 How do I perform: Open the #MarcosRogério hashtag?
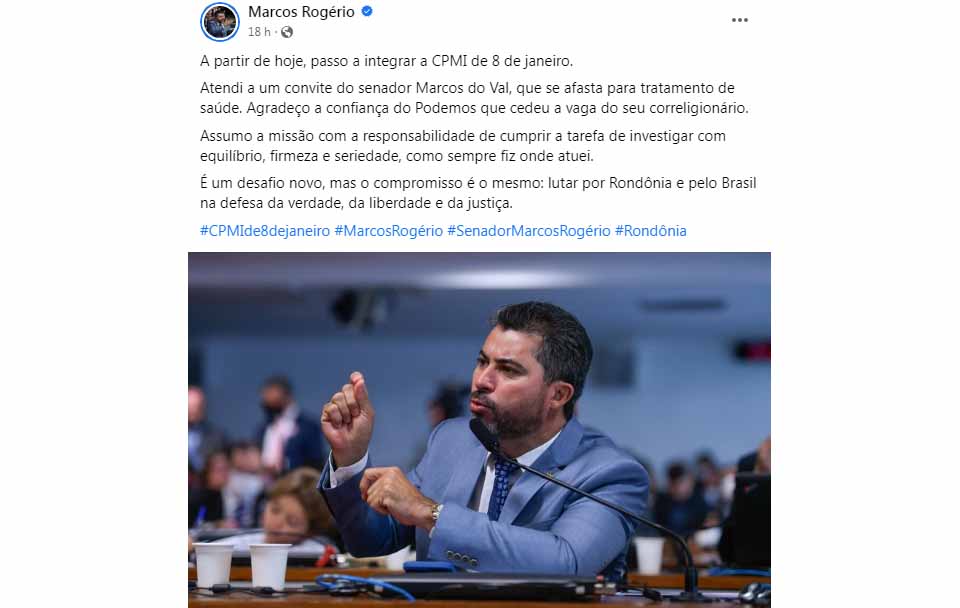click(389, 231)
